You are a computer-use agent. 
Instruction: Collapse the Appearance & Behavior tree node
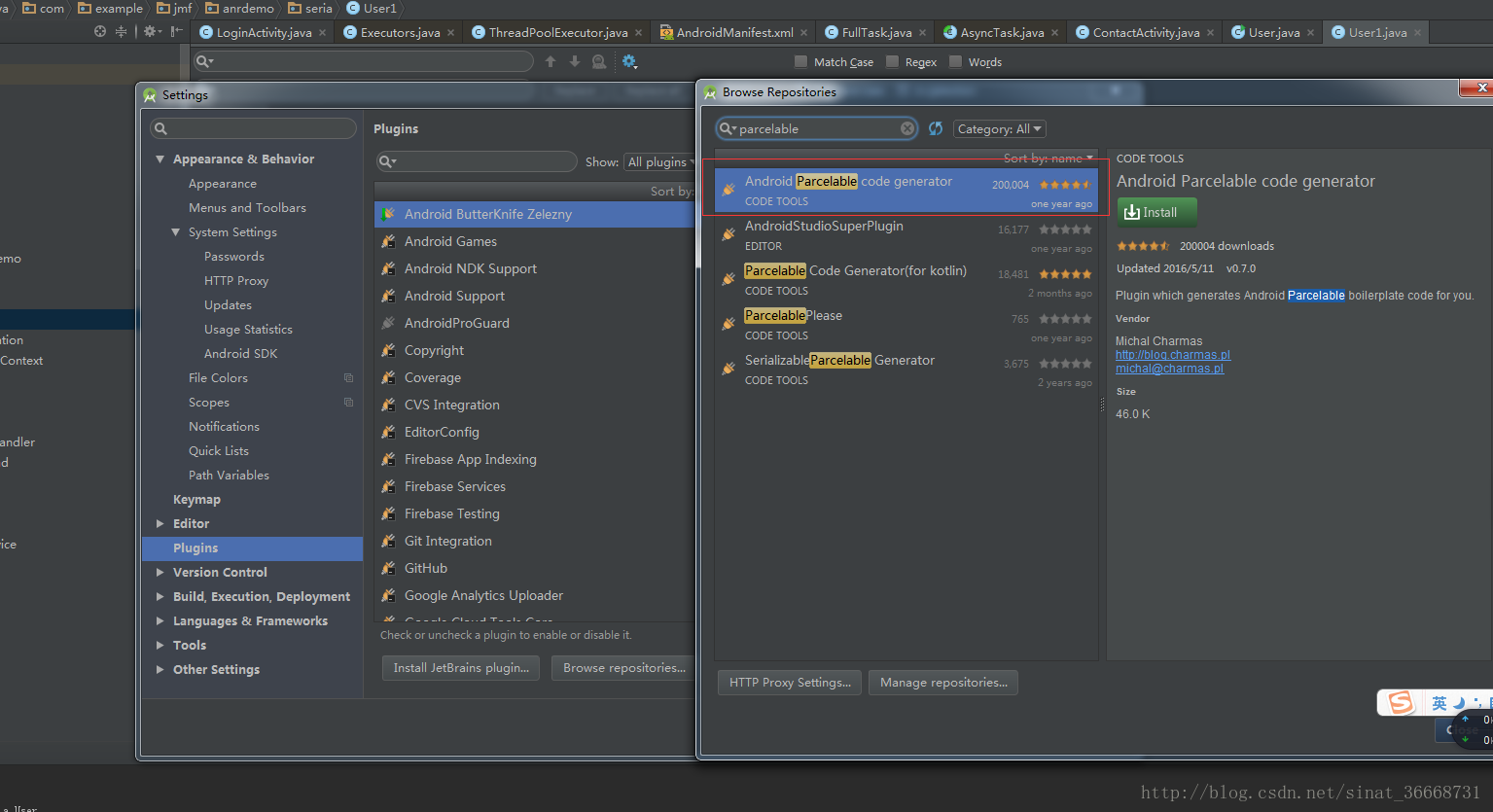[160, 159]
